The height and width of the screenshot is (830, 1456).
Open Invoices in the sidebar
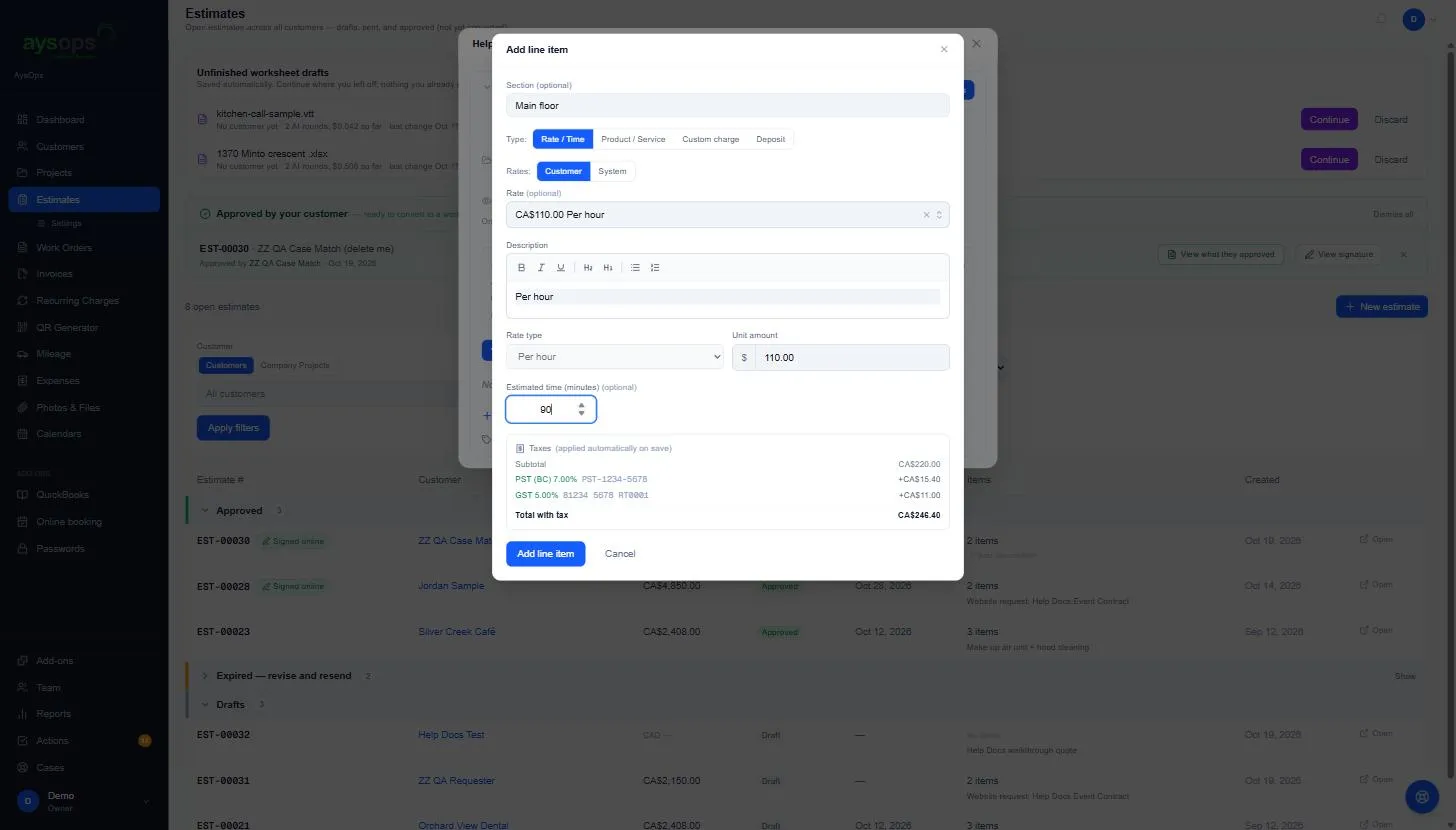pos(84,274)
